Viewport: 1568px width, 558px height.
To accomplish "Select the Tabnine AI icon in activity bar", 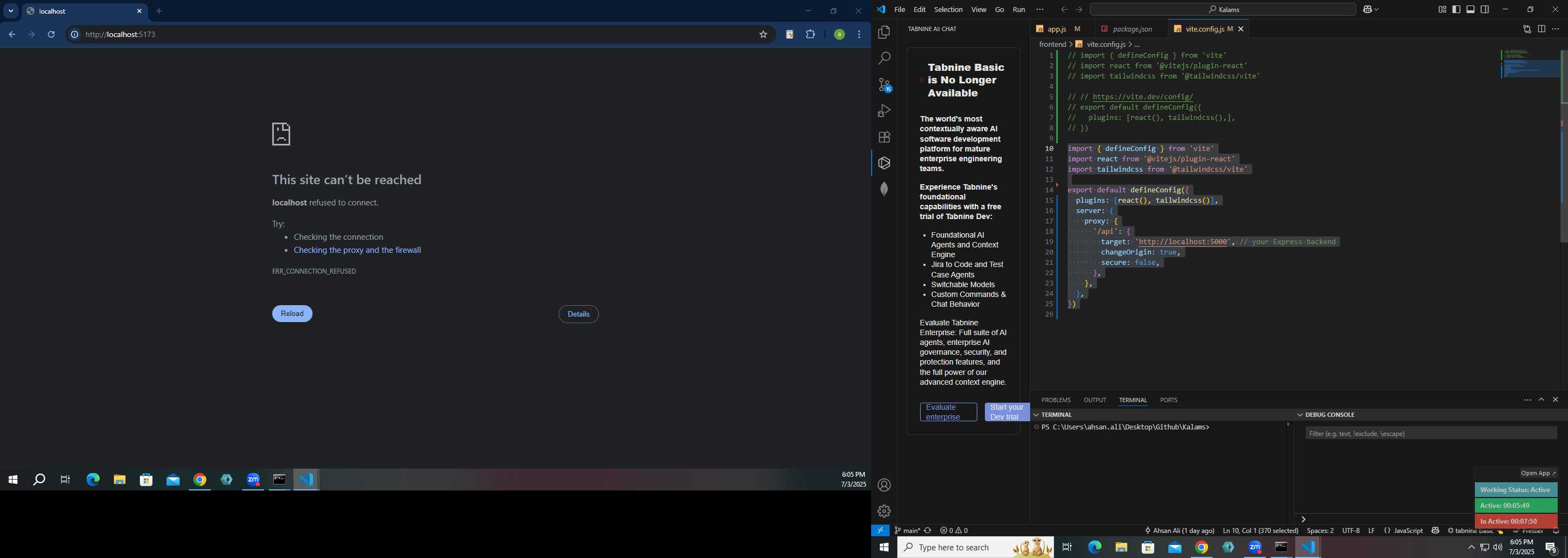I will click(884, 163).
